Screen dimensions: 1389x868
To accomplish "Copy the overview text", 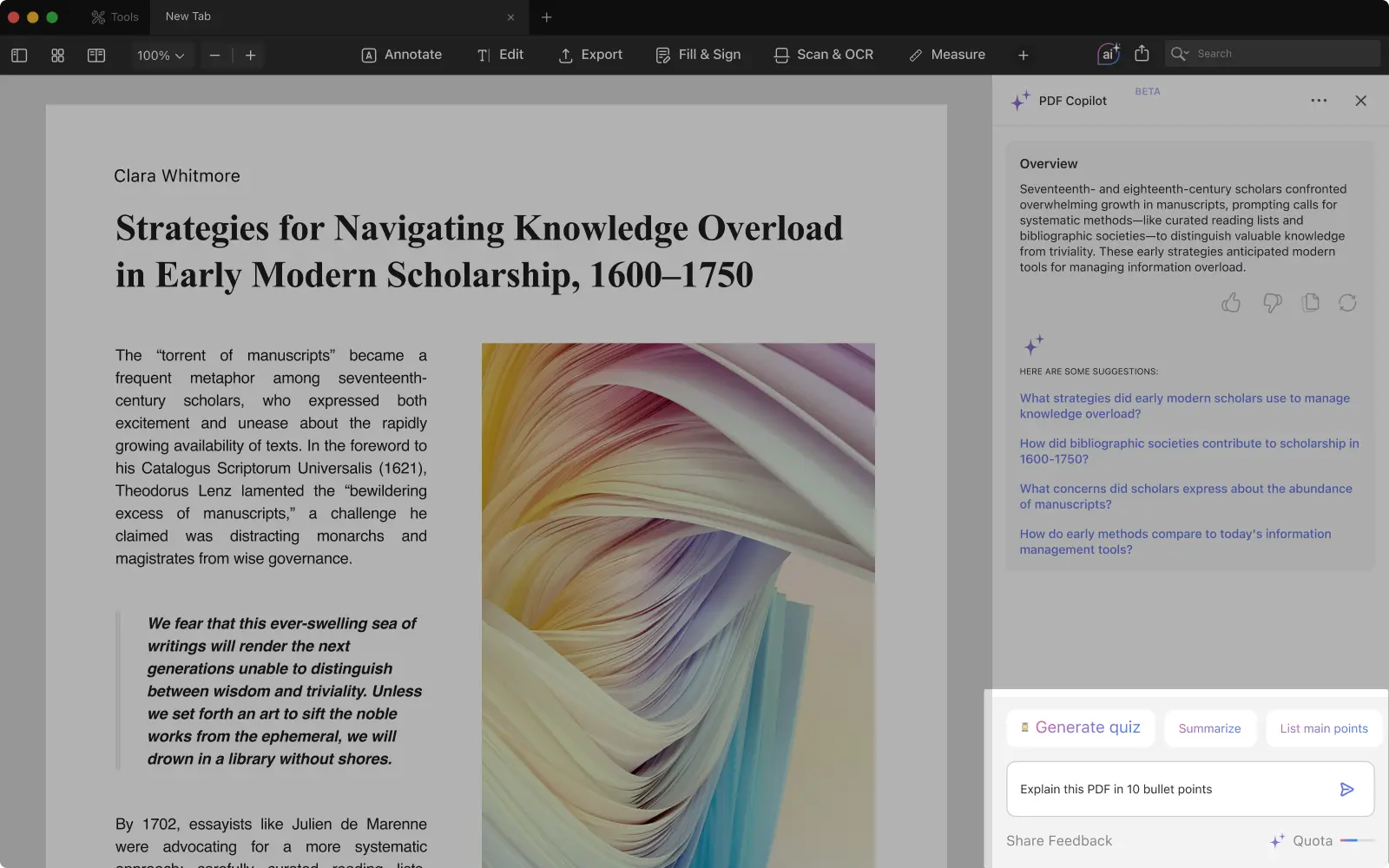I will 1311,303.
